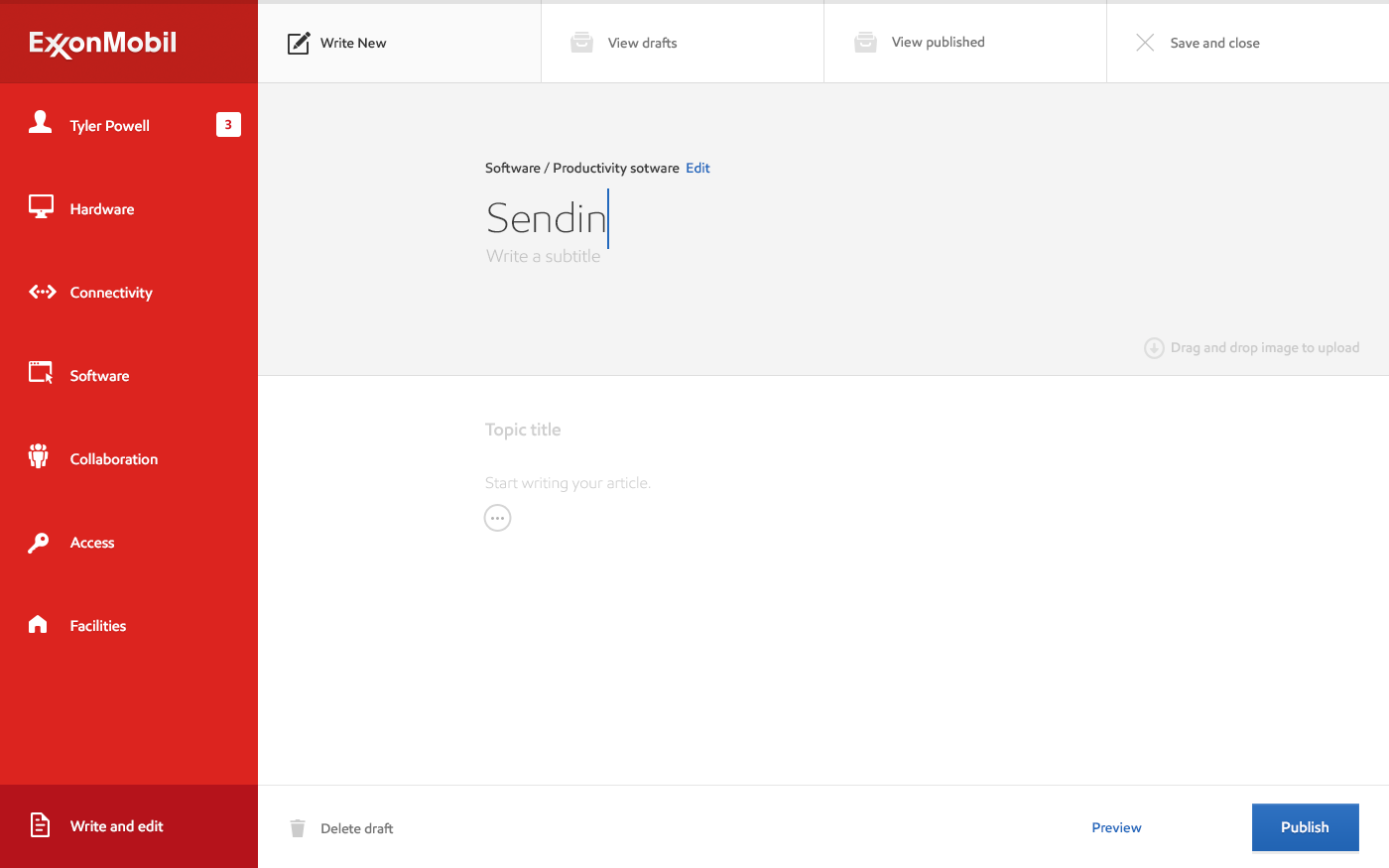This screenshot has width=1389, height=868.
Task: Open the notification badge showing 3
Action: [228, 125]
